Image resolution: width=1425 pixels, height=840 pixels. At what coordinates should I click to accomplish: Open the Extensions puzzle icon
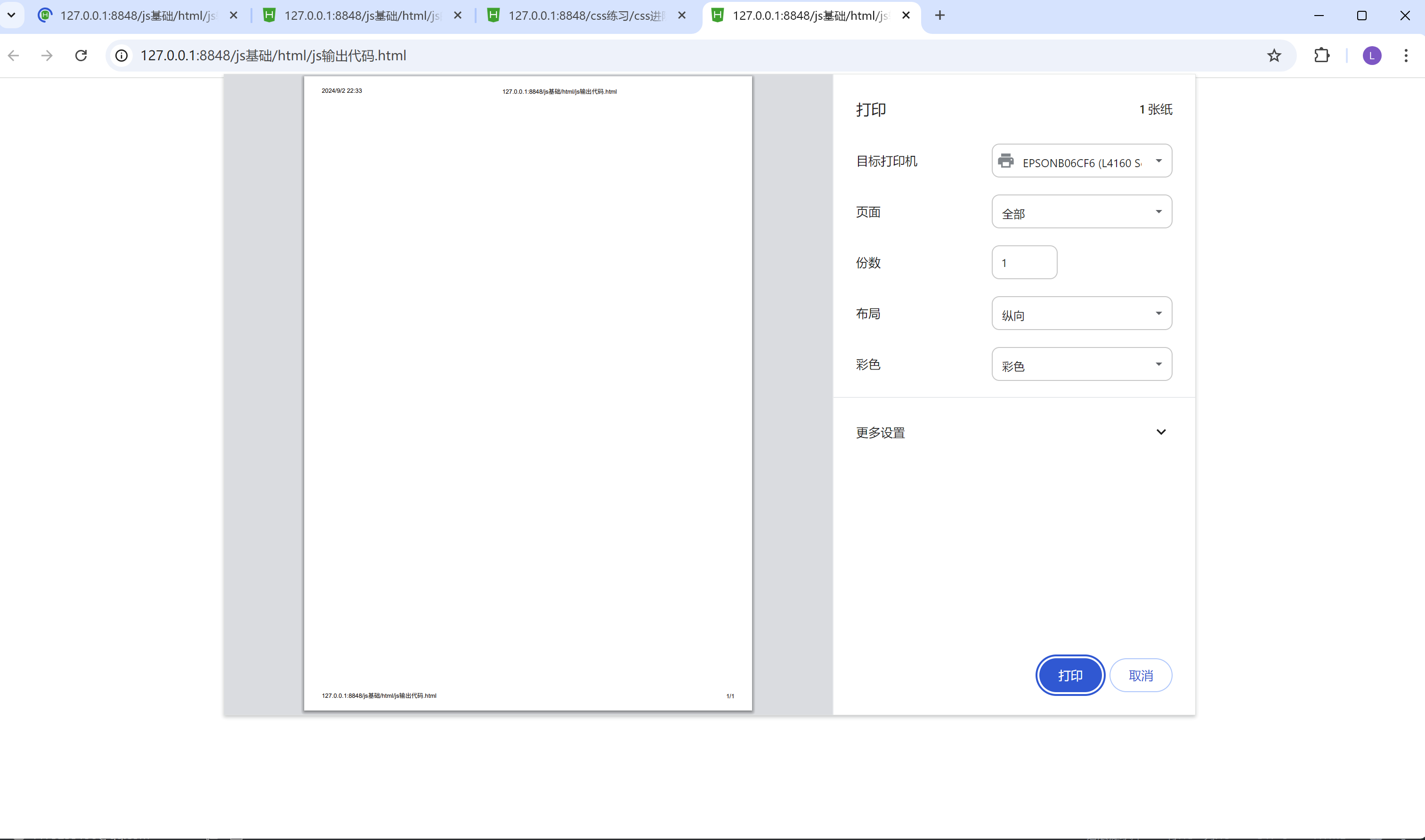tap(1321, 56)
